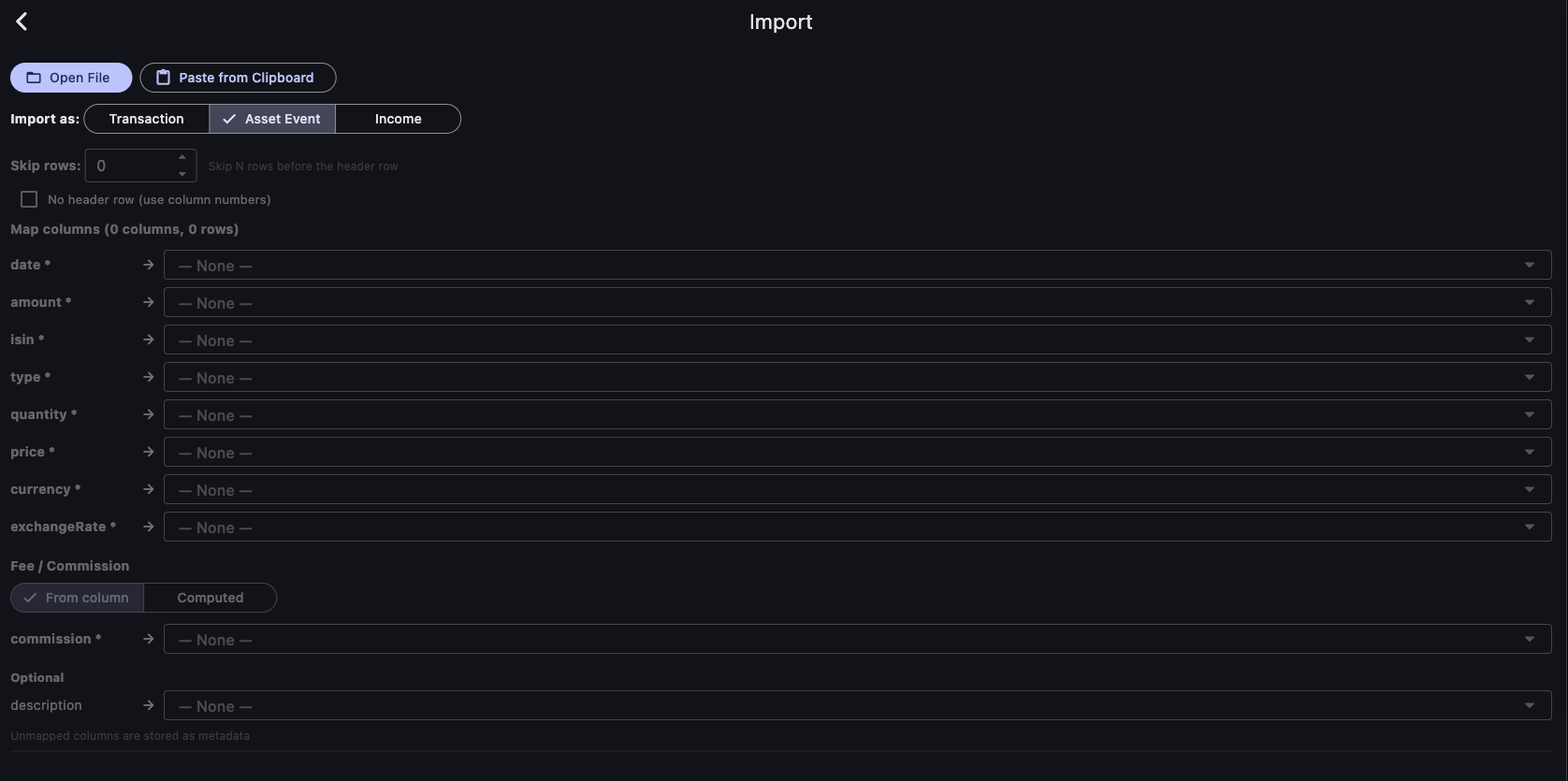Open the date column dropdown

857,265
